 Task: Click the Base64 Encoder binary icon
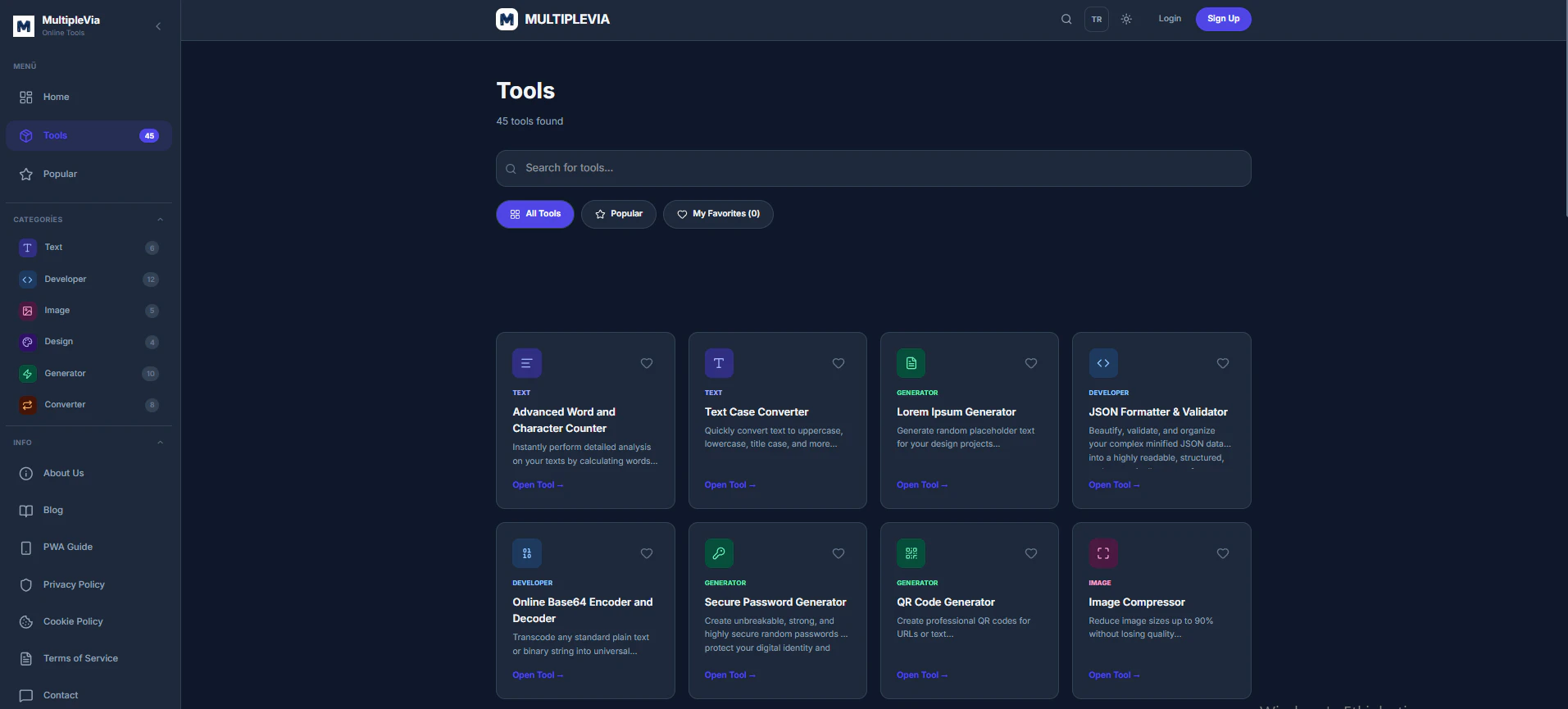click(527, 553)
